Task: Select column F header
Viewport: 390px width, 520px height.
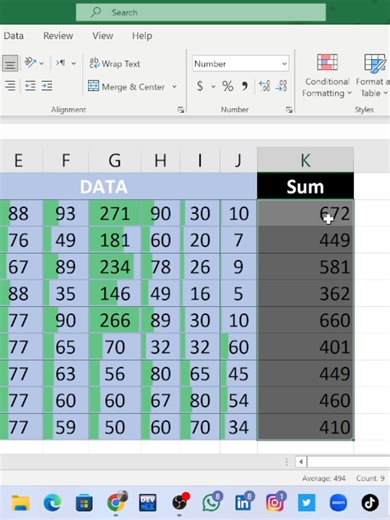Action: pyautogui.click(x=66, y=160)
